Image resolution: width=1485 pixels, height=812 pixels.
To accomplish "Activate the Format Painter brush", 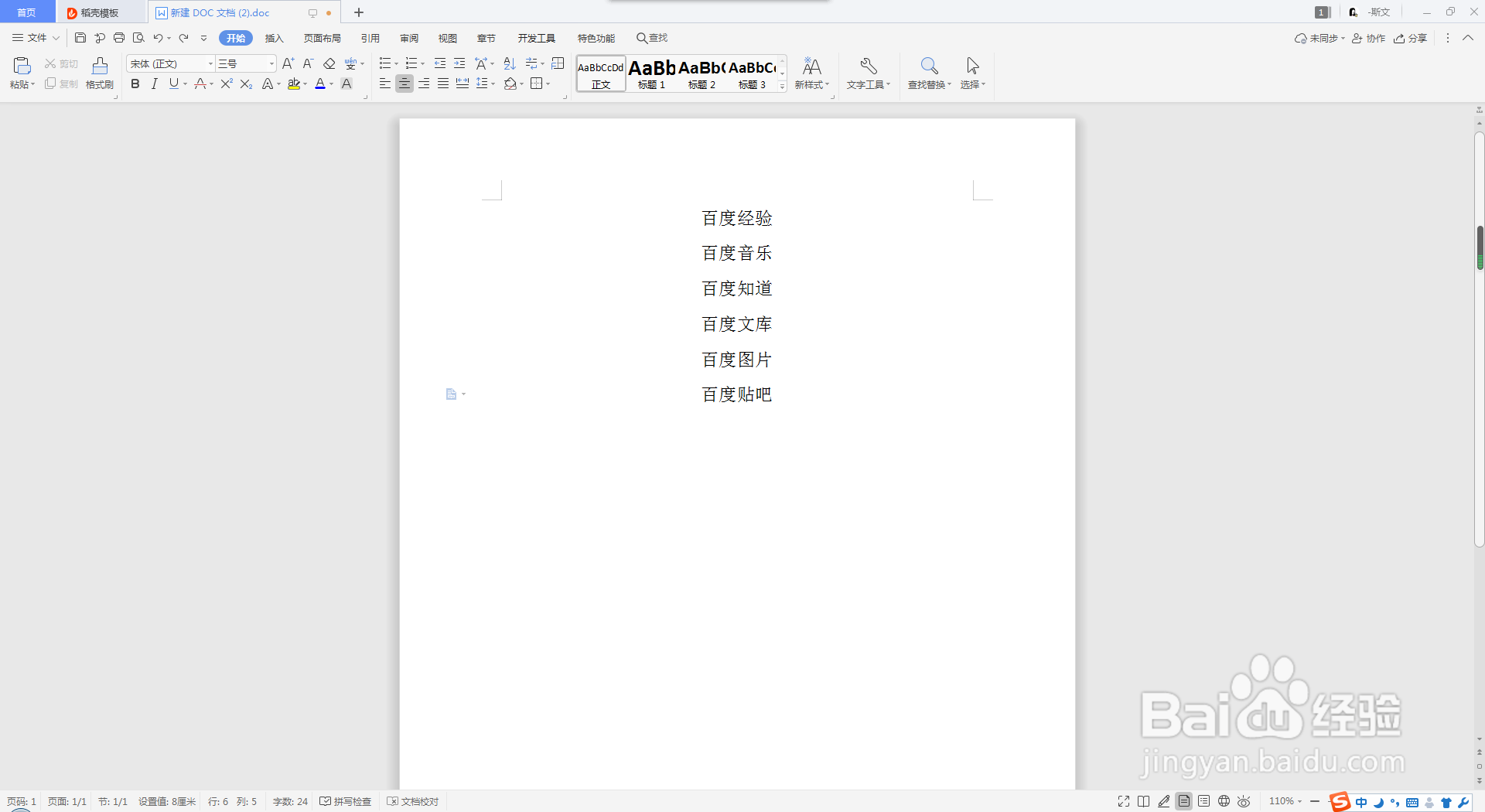I will [x=100, y=66].
